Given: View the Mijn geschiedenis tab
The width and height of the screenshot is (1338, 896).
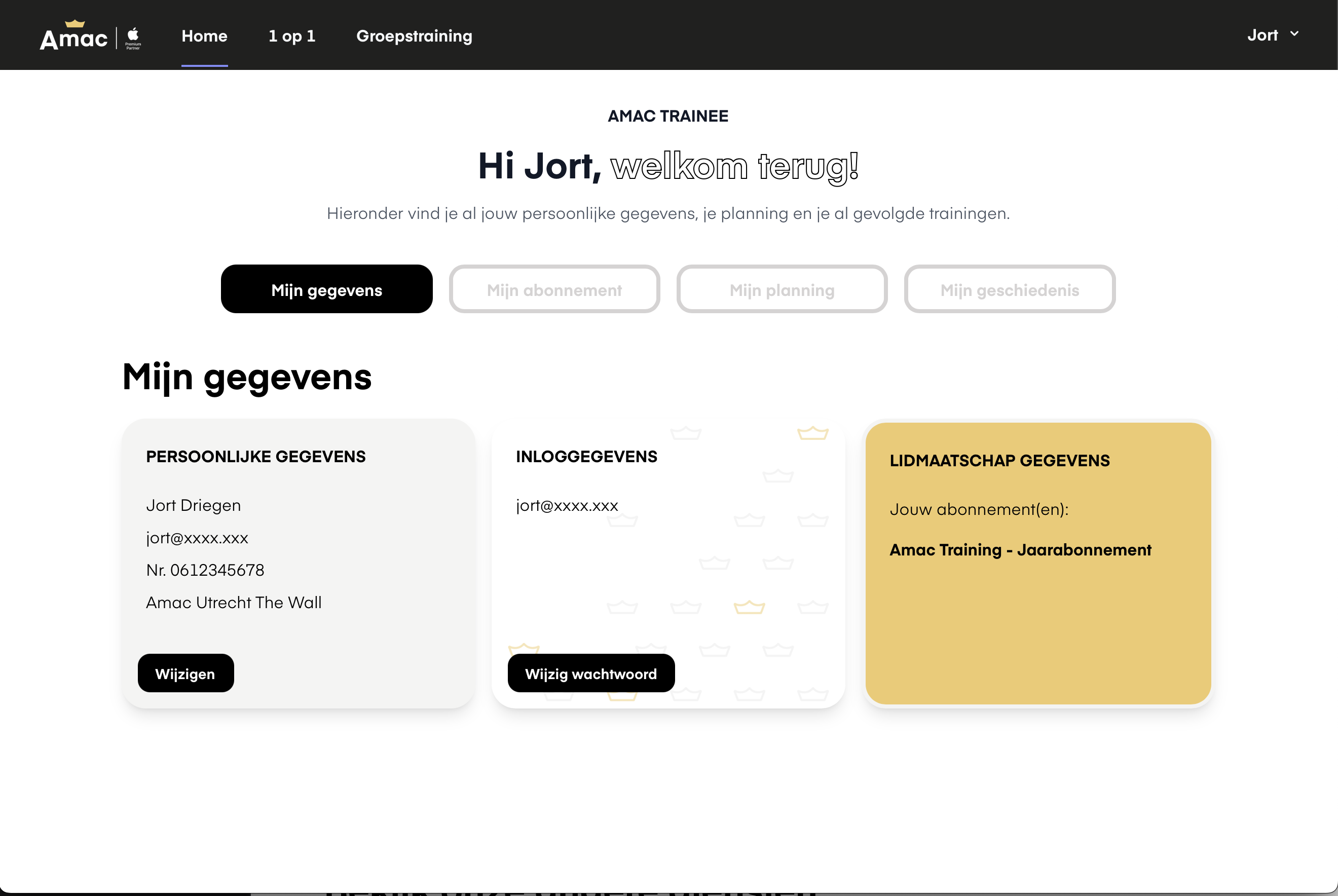Looking at the screenshot, I should [1010, 290].
